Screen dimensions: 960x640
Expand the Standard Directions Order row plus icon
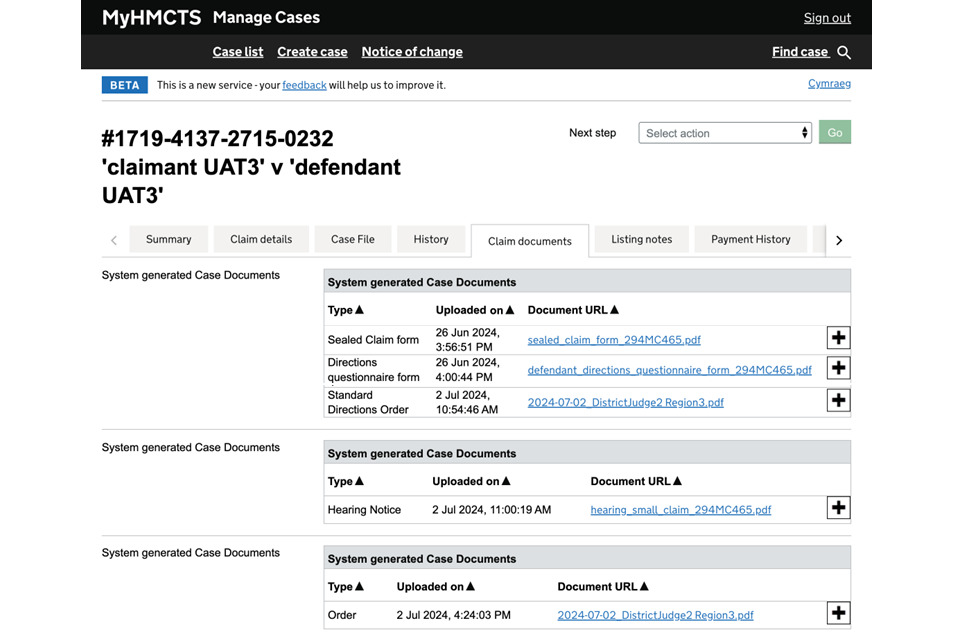(x=838, y=400)
